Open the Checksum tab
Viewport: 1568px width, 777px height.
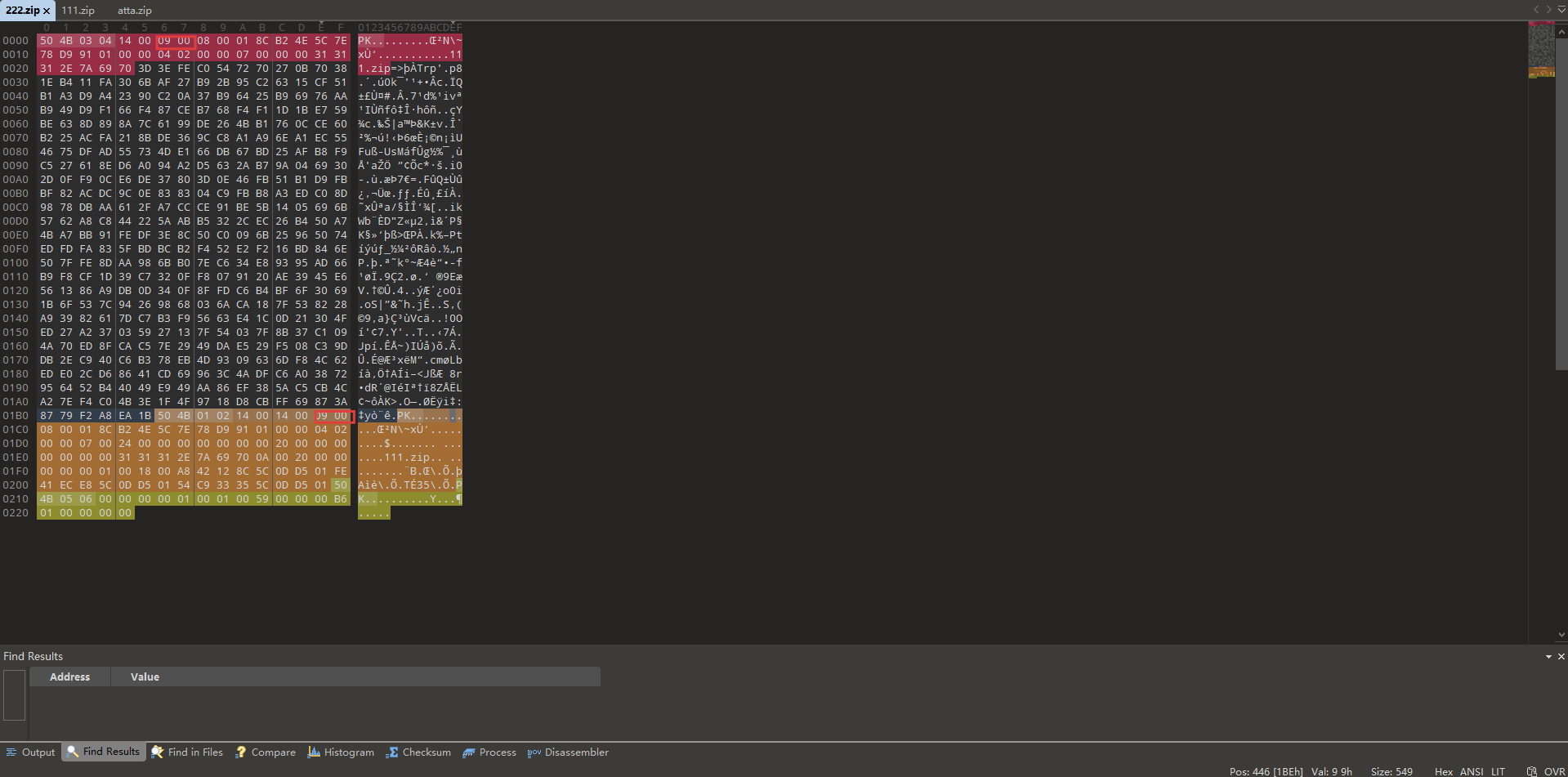coord(418,752)
